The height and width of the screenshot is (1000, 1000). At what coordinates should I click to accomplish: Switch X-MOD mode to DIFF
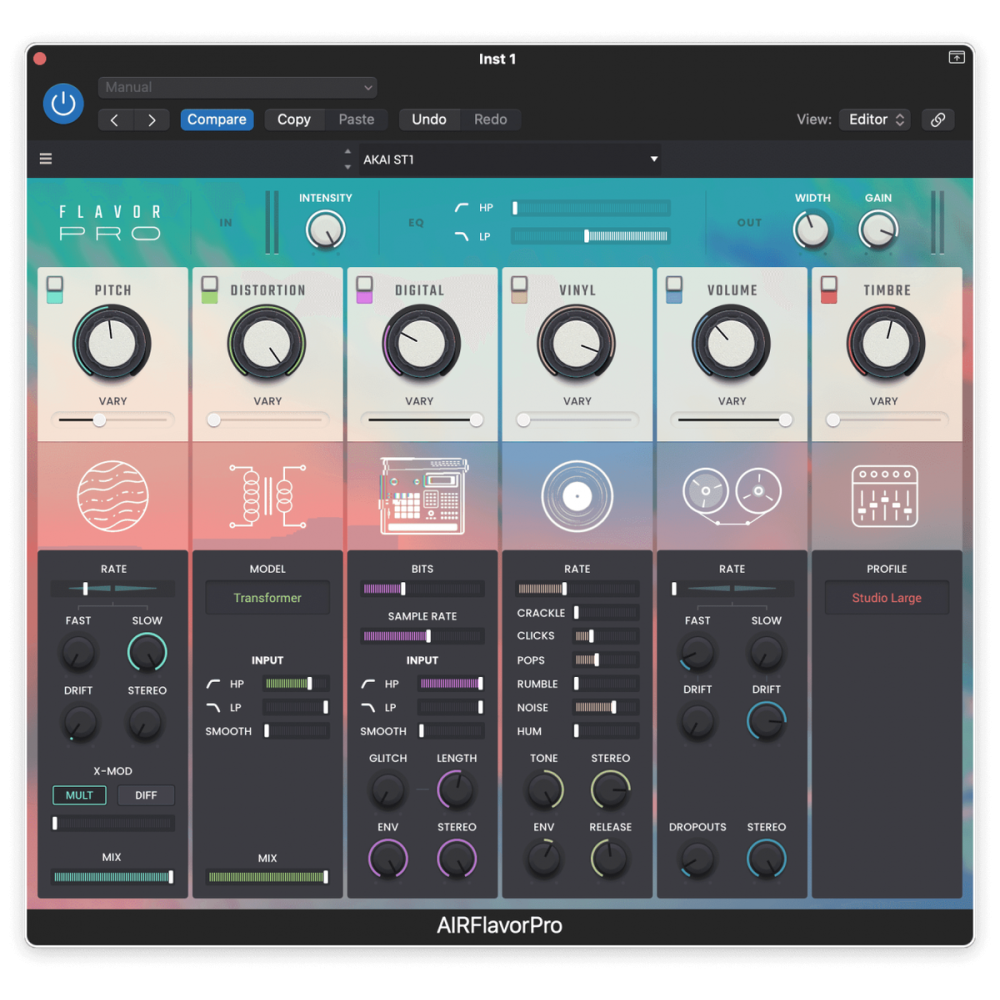(x=146, y=795)
